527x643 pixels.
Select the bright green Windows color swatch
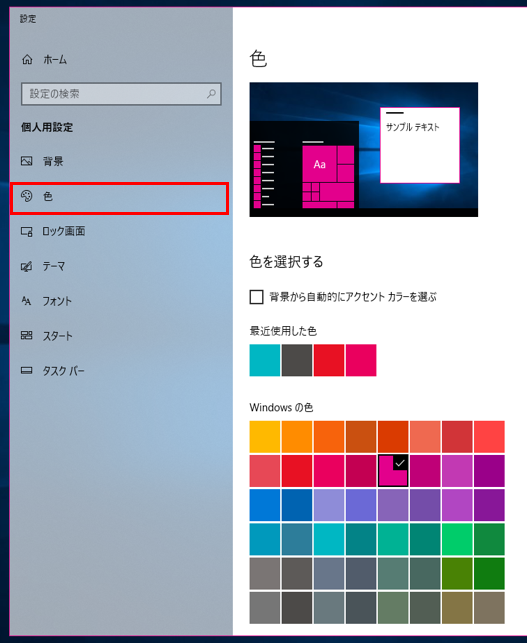457,539
